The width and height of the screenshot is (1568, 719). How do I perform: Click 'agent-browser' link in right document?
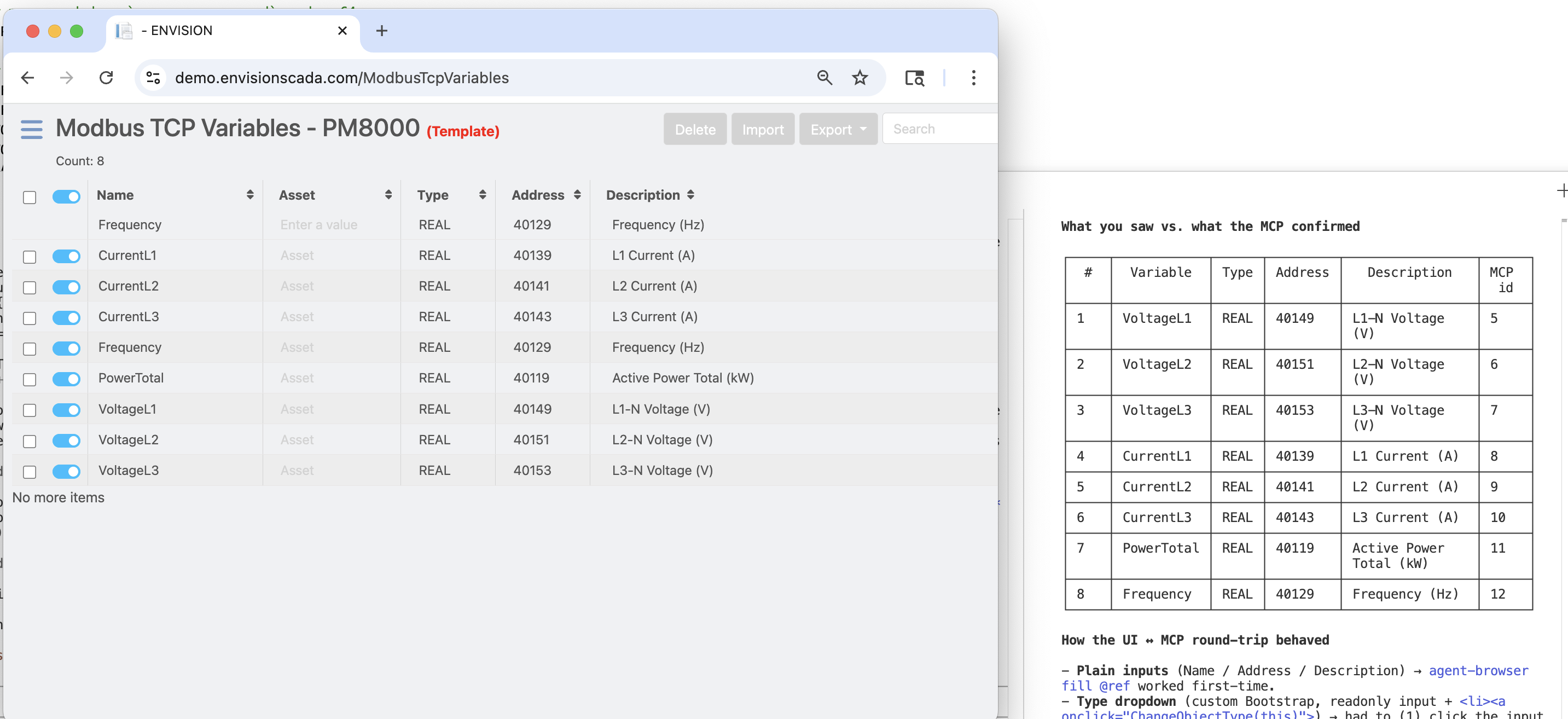(x=1478, y=670)
